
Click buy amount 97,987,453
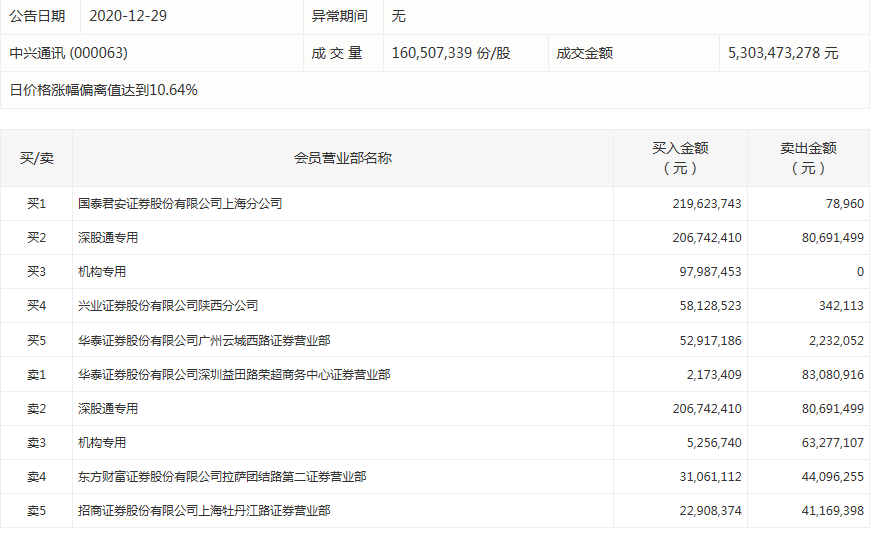(x=710, y=271)
